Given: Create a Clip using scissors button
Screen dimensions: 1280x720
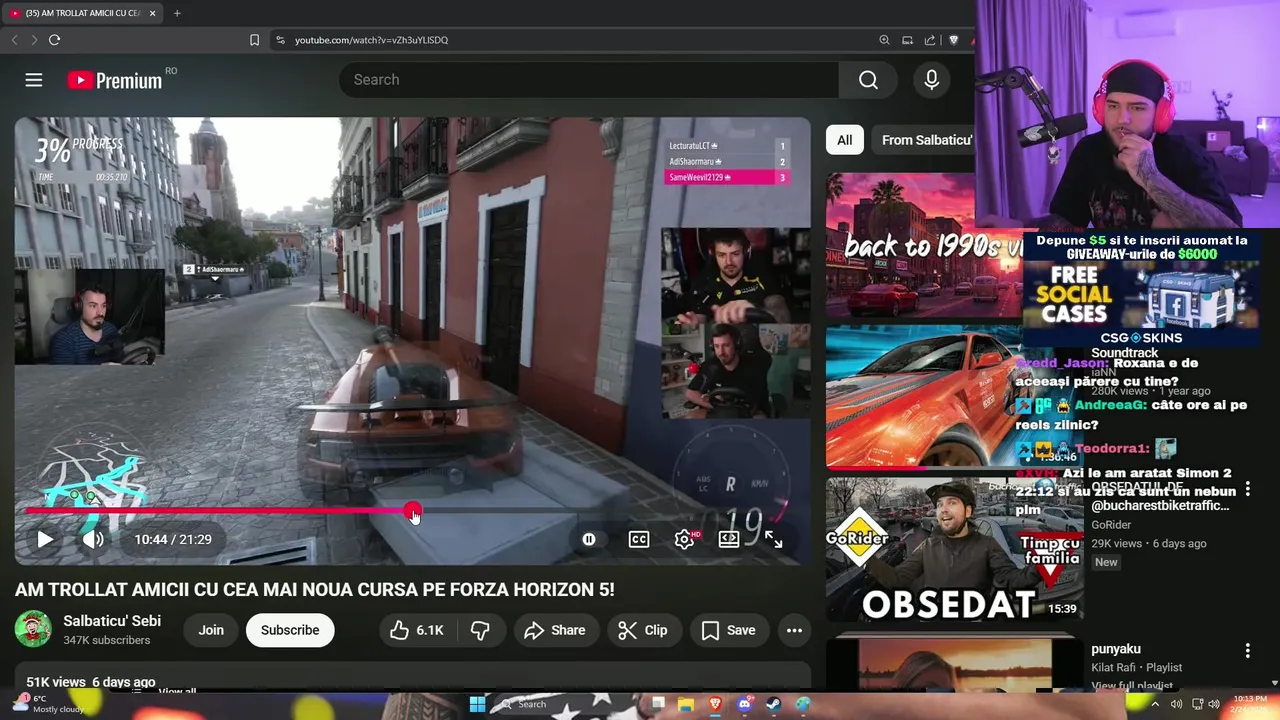Looking at the screenshot, I should click(642, 630).
